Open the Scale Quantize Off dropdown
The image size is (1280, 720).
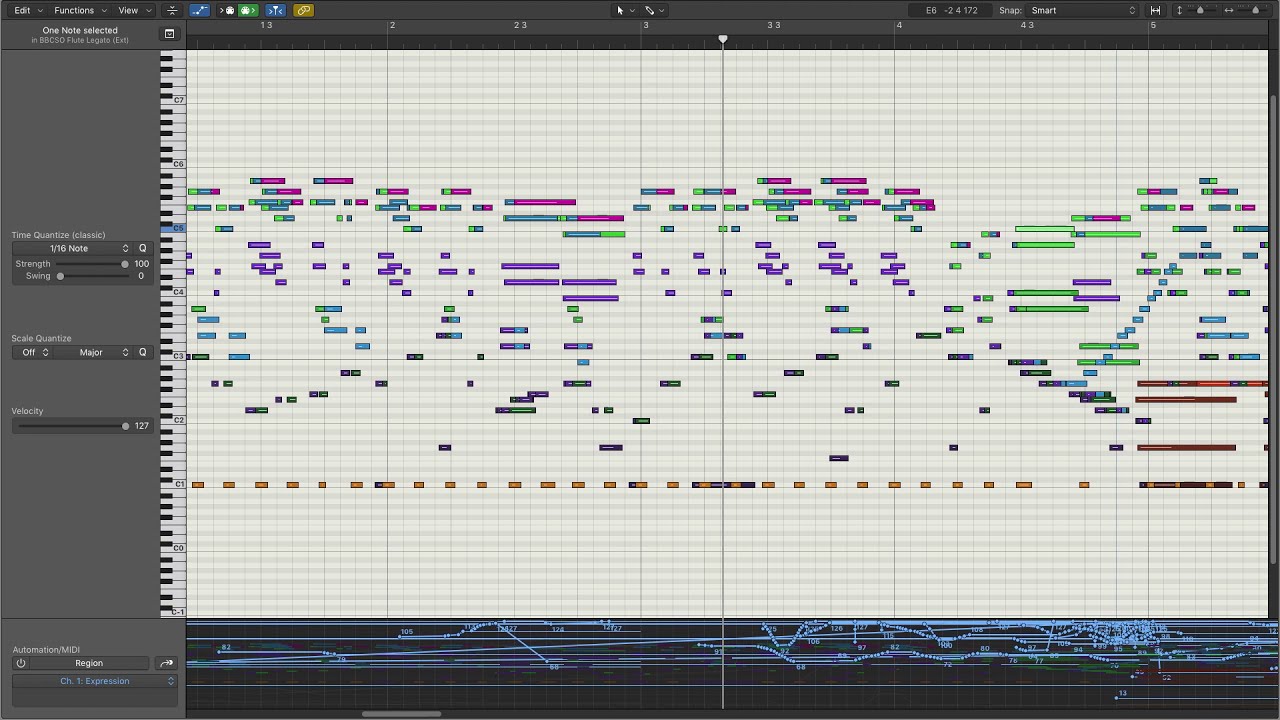(34, 352)
